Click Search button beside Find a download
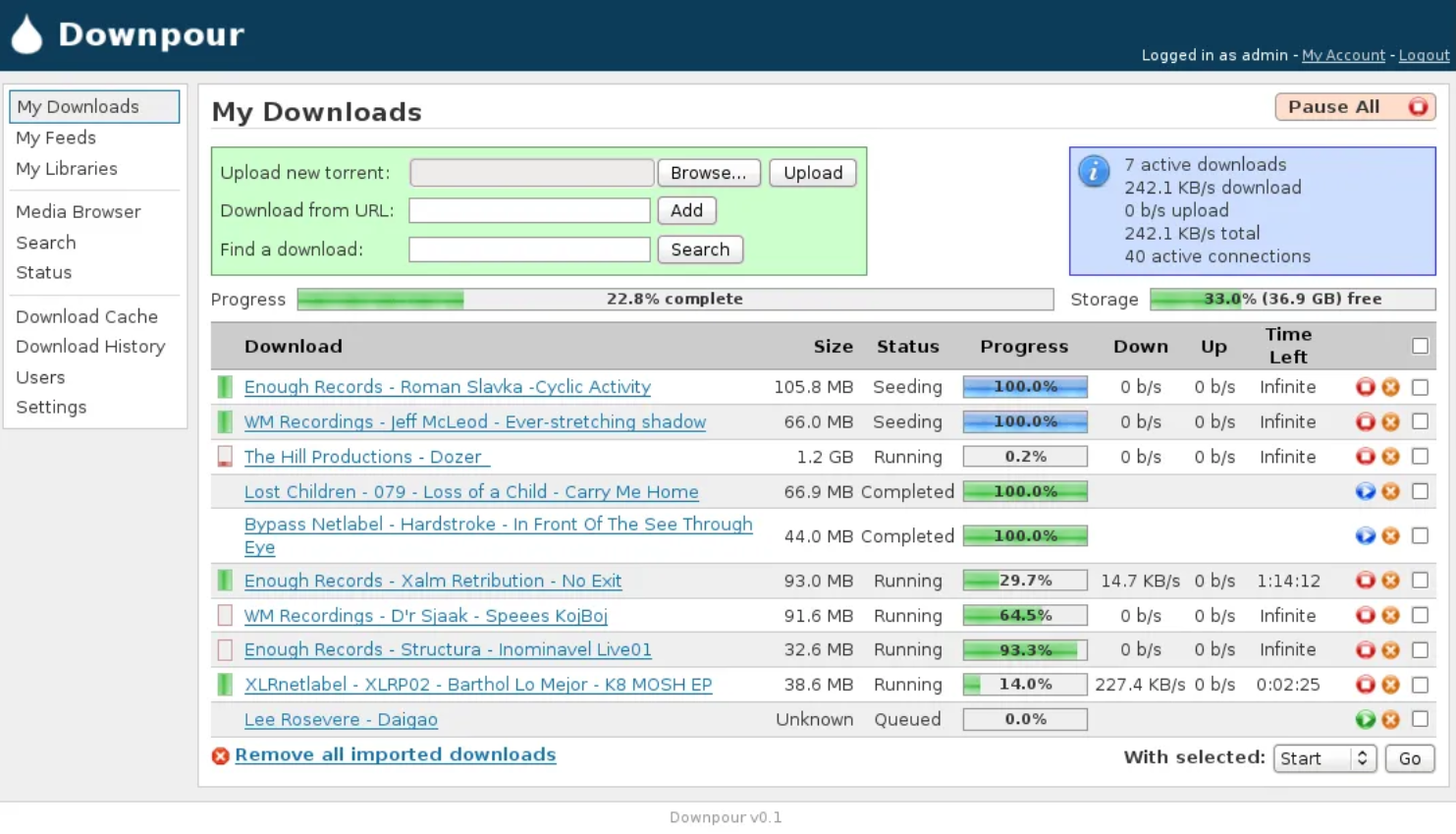Screen dimensions: 1456x834 coord(700,250)
